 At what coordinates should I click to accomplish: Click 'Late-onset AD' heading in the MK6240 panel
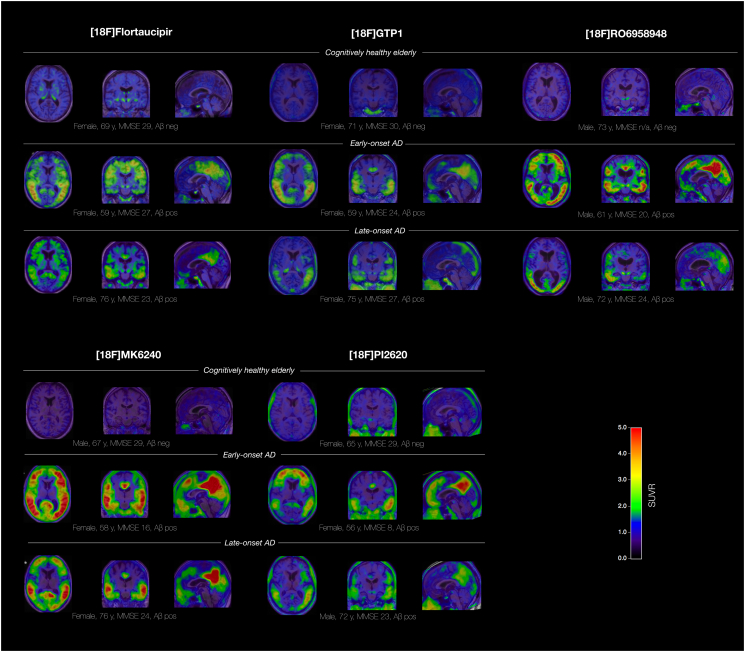point(250,543)
